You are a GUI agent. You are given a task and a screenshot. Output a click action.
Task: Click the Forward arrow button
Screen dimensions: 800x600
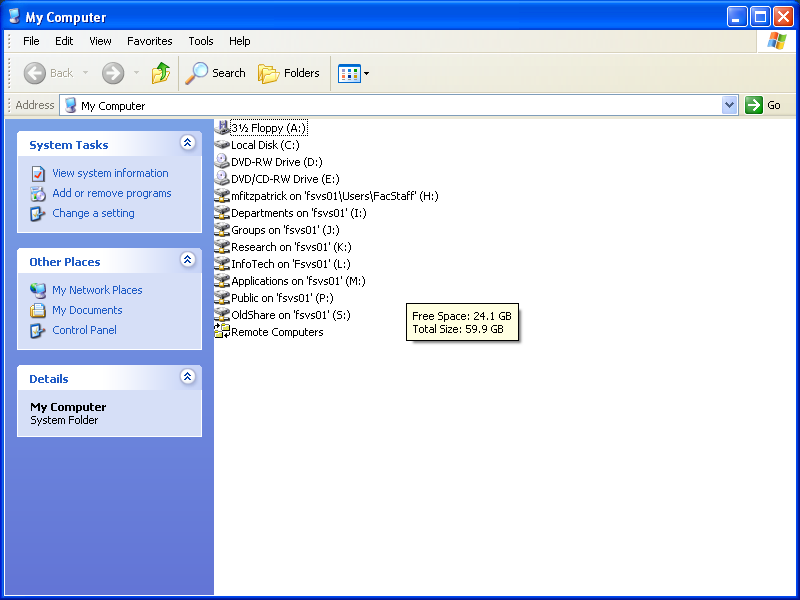coord(113,73)
